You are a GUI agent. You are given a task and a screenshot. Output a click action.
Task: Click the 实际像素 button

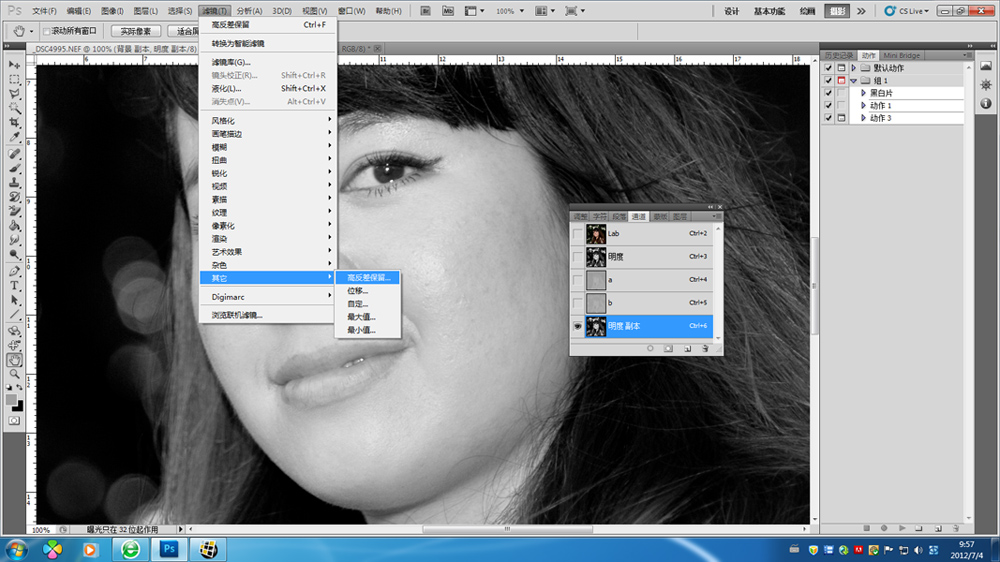[136, 31]
